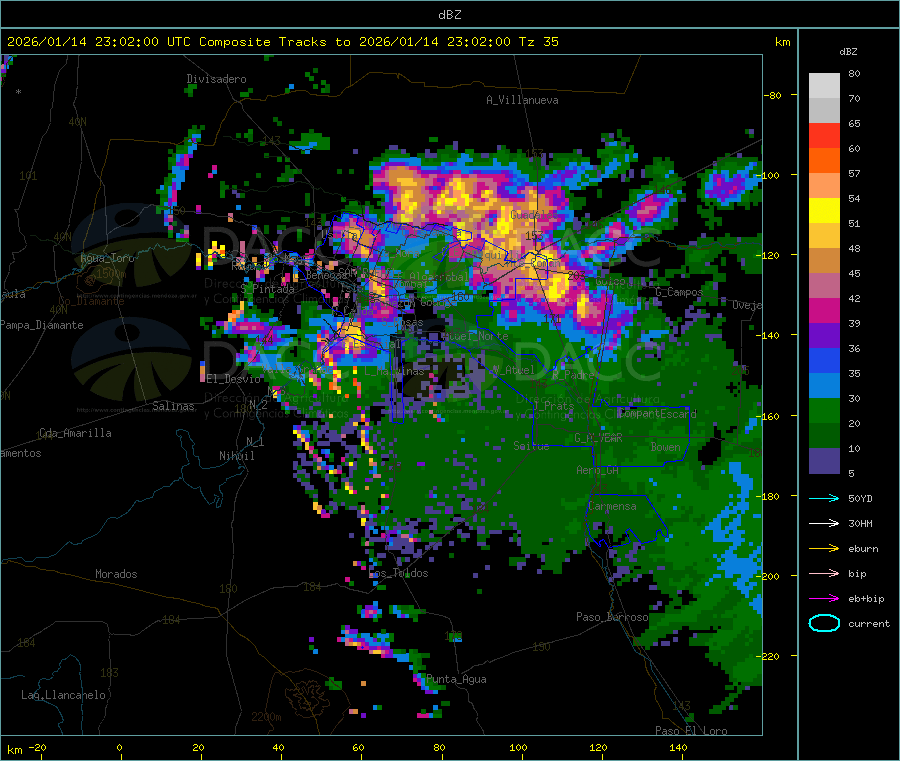Click the 0 km x-axis tick label

tap(119, 747)
